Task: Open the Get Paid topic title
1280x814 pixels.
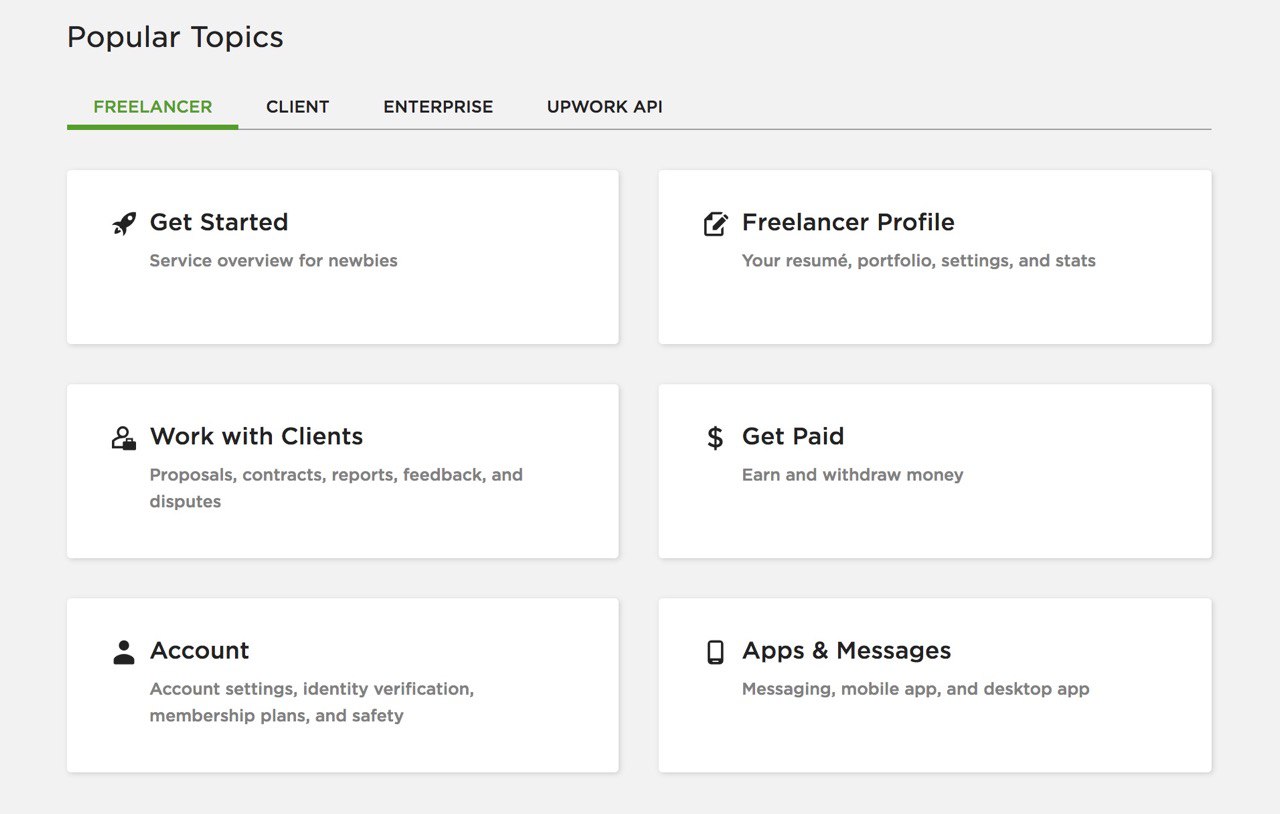Action: pos(793,436)
